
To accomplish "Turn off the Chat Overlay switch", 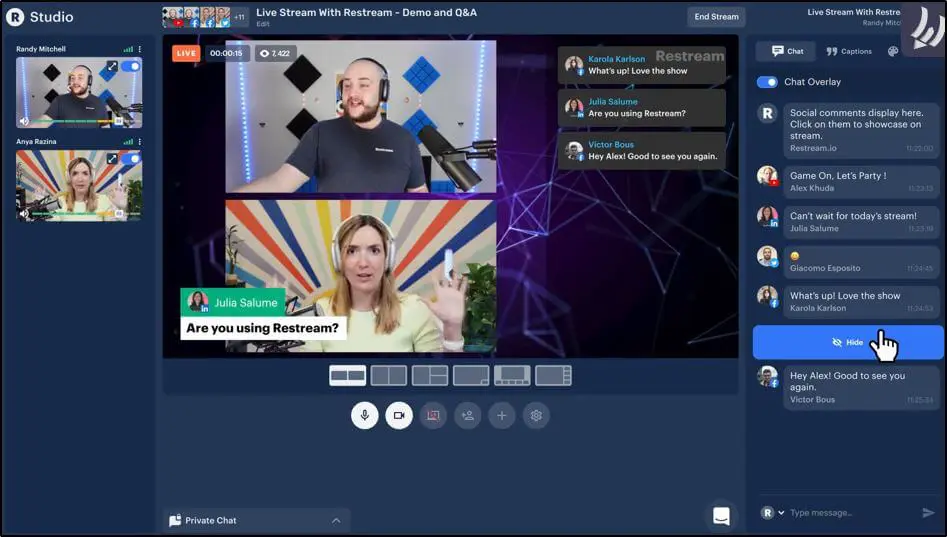I will click(767, 82).
